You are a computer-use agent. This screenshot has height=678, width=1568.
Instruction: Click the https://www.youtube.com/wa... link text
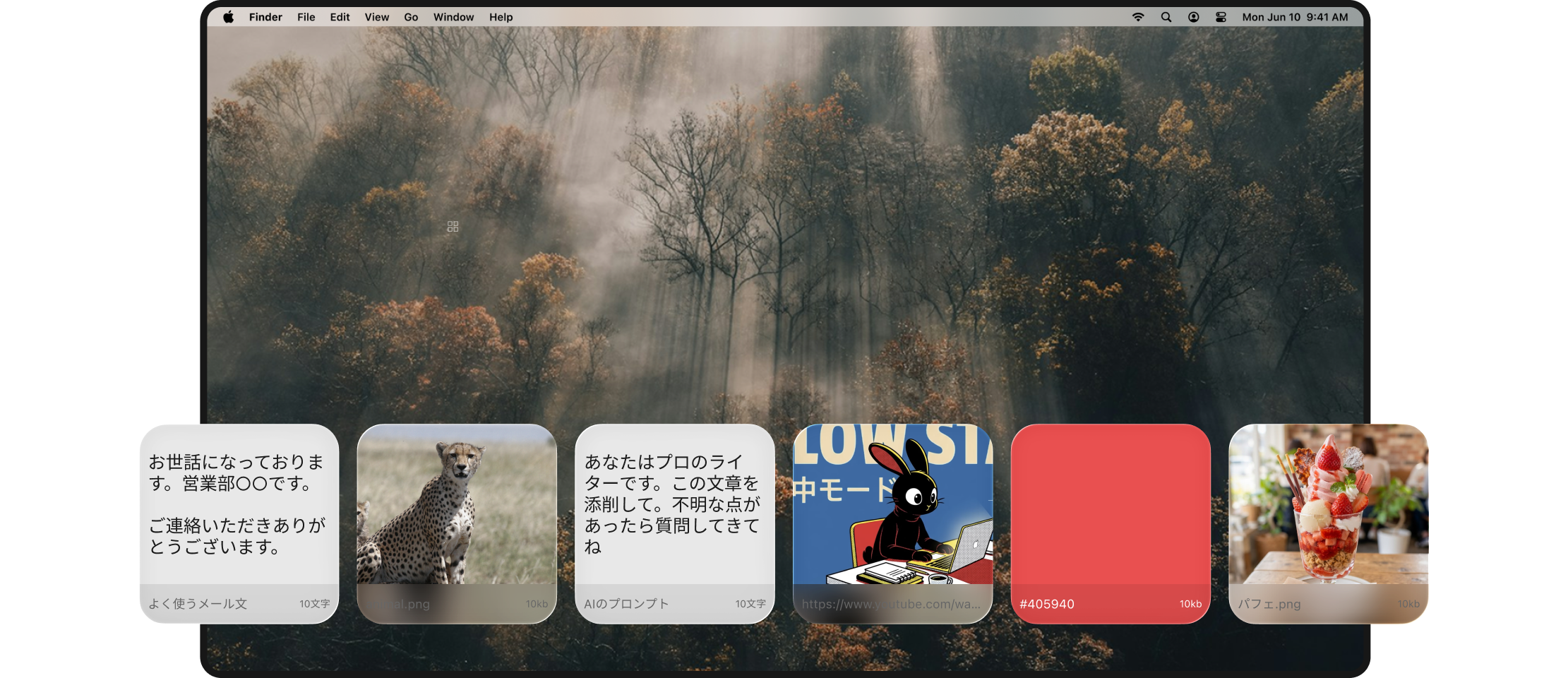(x=891, y=604)
